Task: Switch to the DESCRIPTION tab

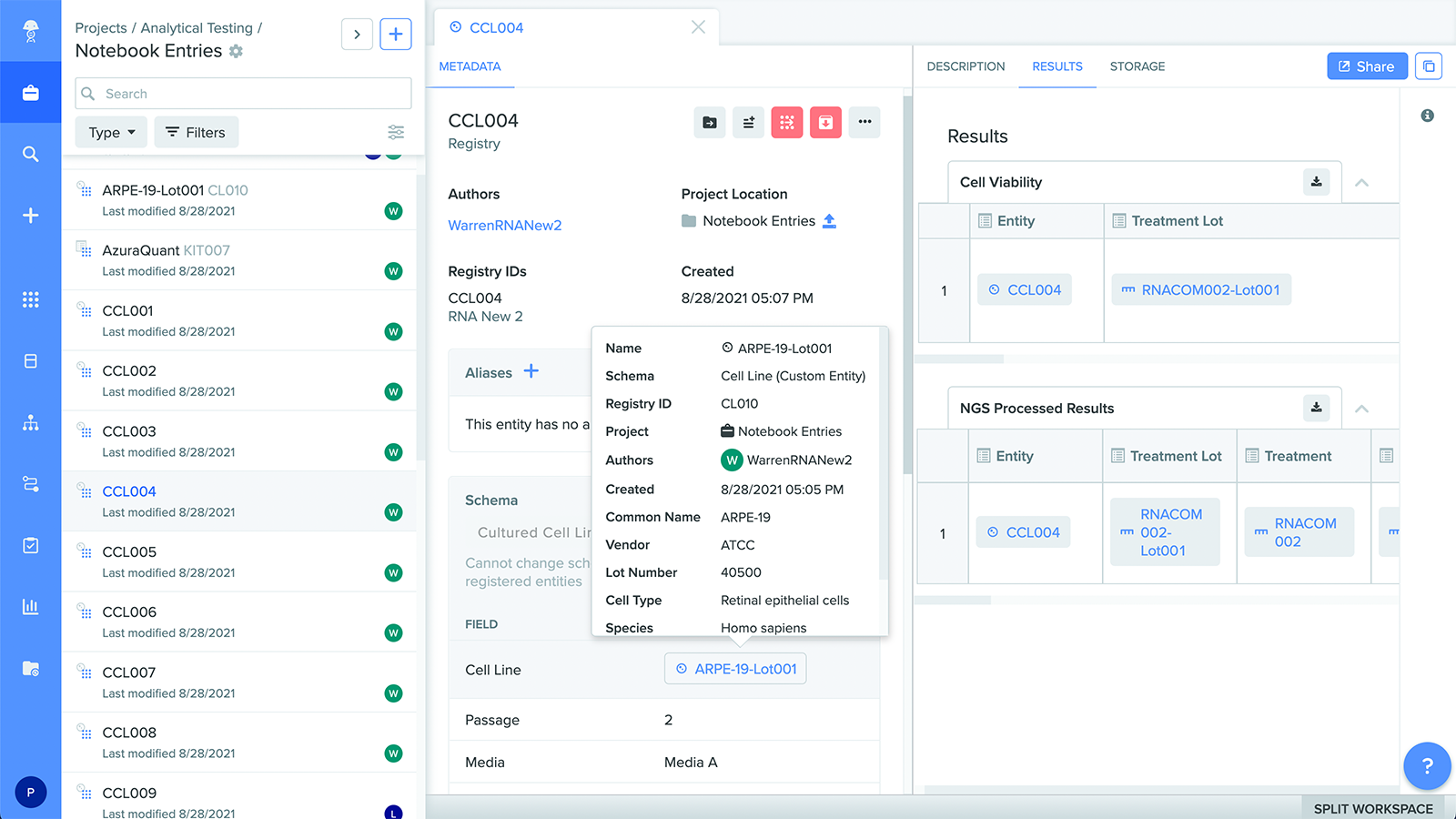Action: click(x=966, y=66)
